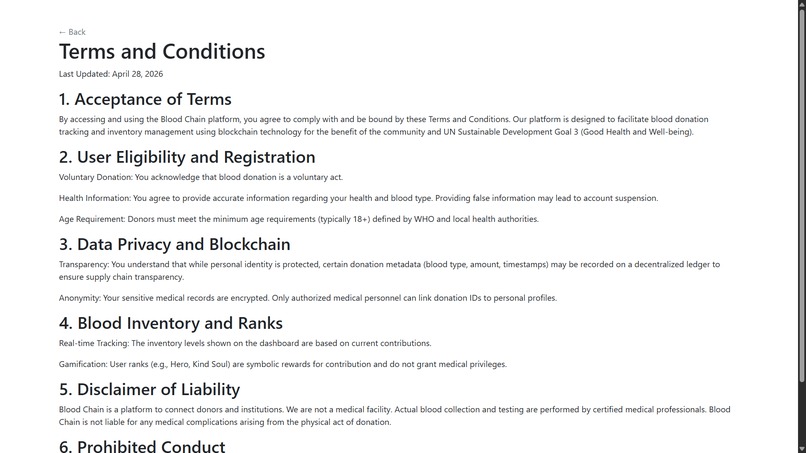Click the Voluntary Donation paragraph
Viewport: 806px width, 453px height.
pos(200,177)
